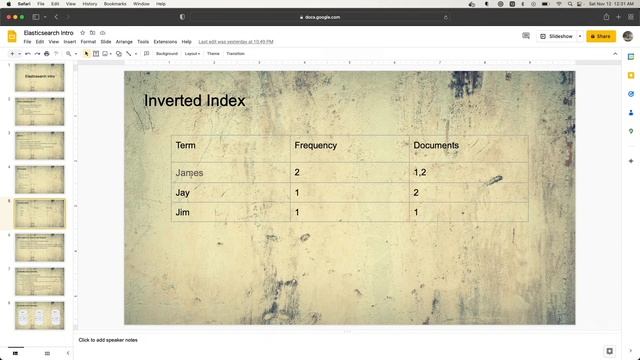The width and height of the screenshot is (640, 360).
Task: Open the Extensions menu
Action: [x=165, y=42]
